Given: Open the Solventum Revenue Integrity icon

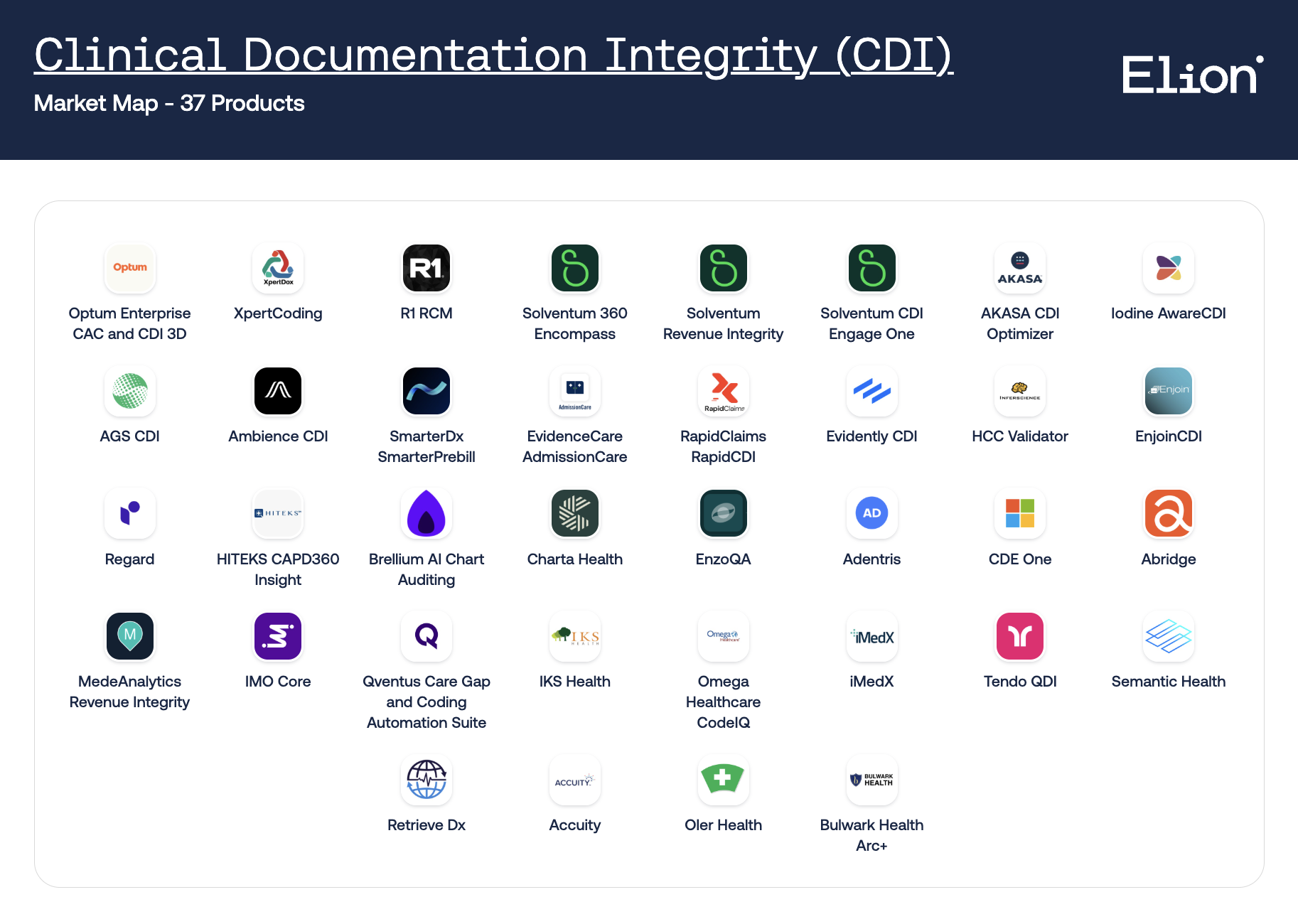Looking at the screenshot, I should [x=724, y=268].
